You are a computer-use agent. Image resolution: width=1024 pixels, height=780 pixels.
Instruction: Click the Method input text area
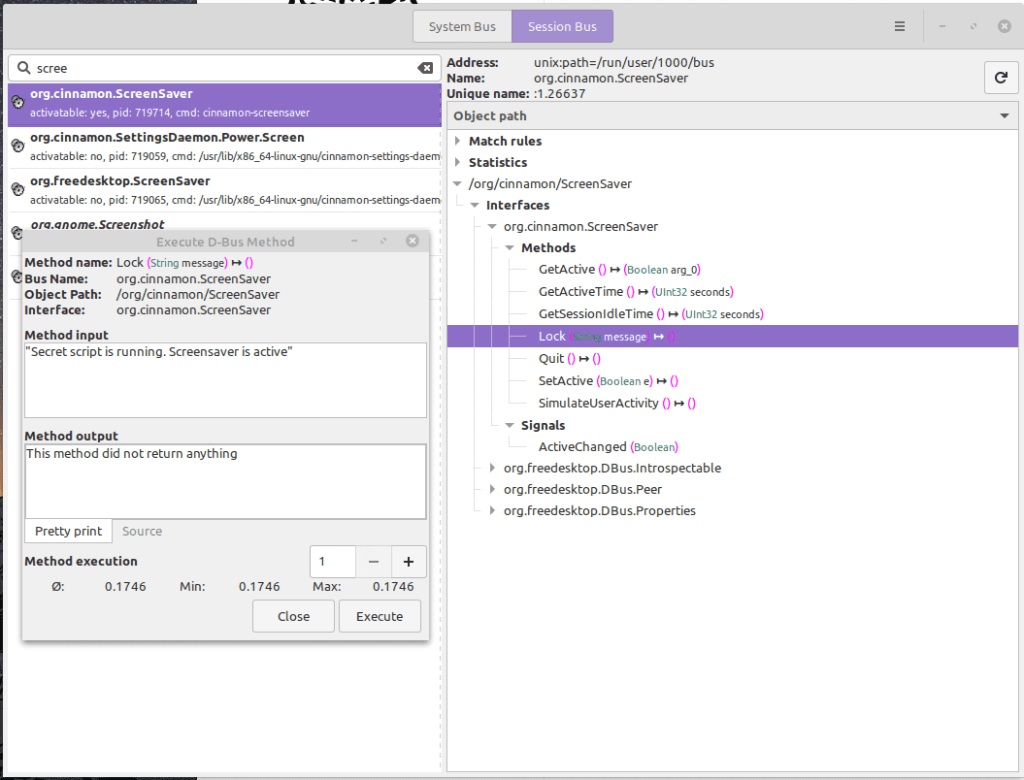(225, 380)
